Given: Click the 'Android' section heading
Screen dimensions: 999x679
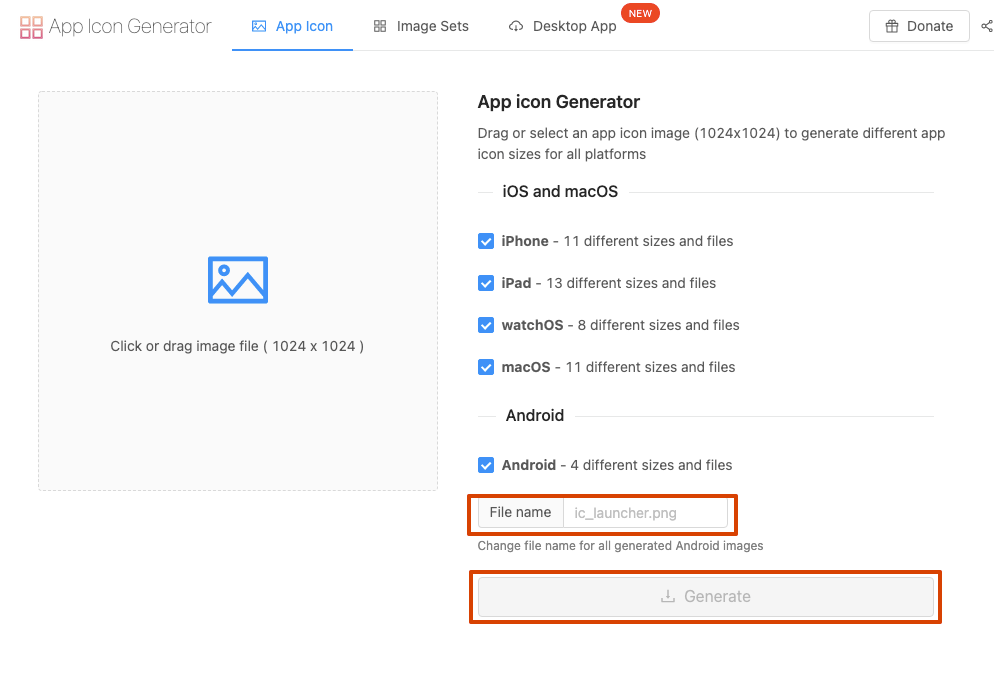Looking at the screenshot, I should [x=535, y=416].
